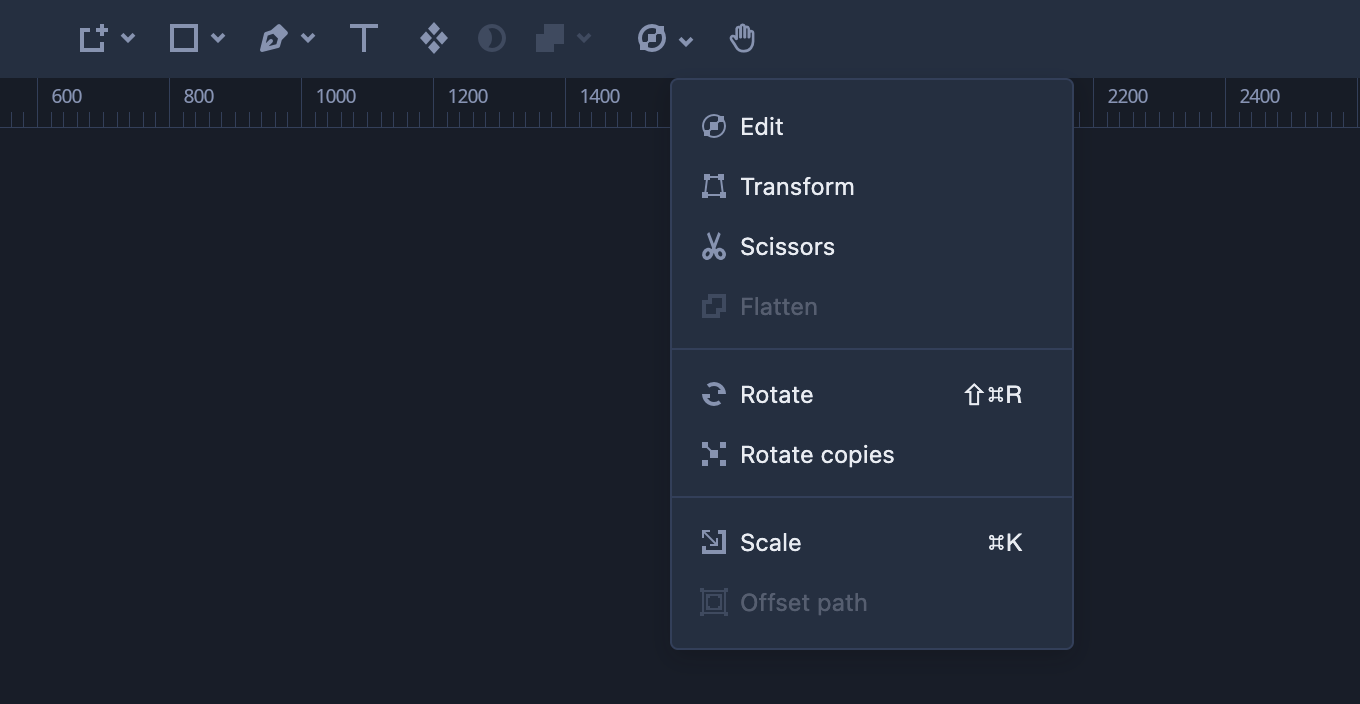Click ruler mark 1000

[336, 96]
